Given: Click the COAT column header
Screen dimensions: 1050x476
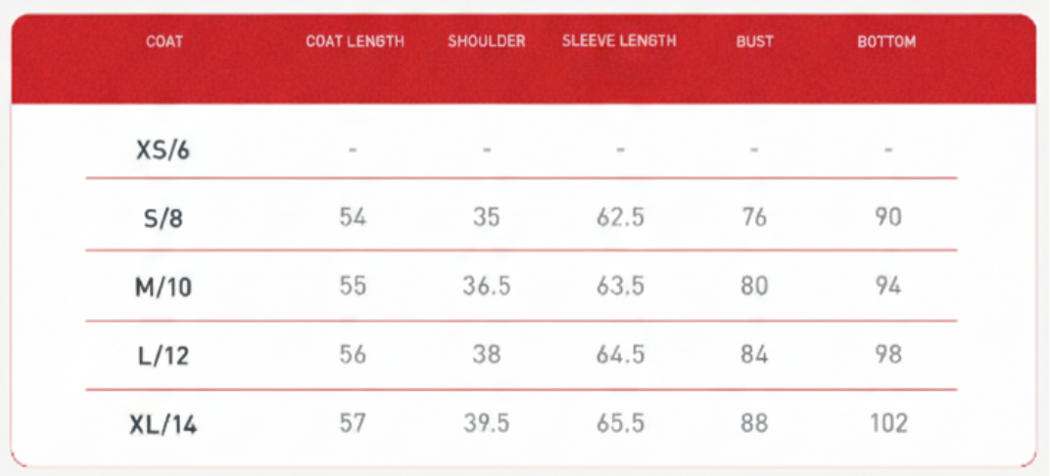Looking at the screenshot, I should pyautogui.click(x=164, y=42).
